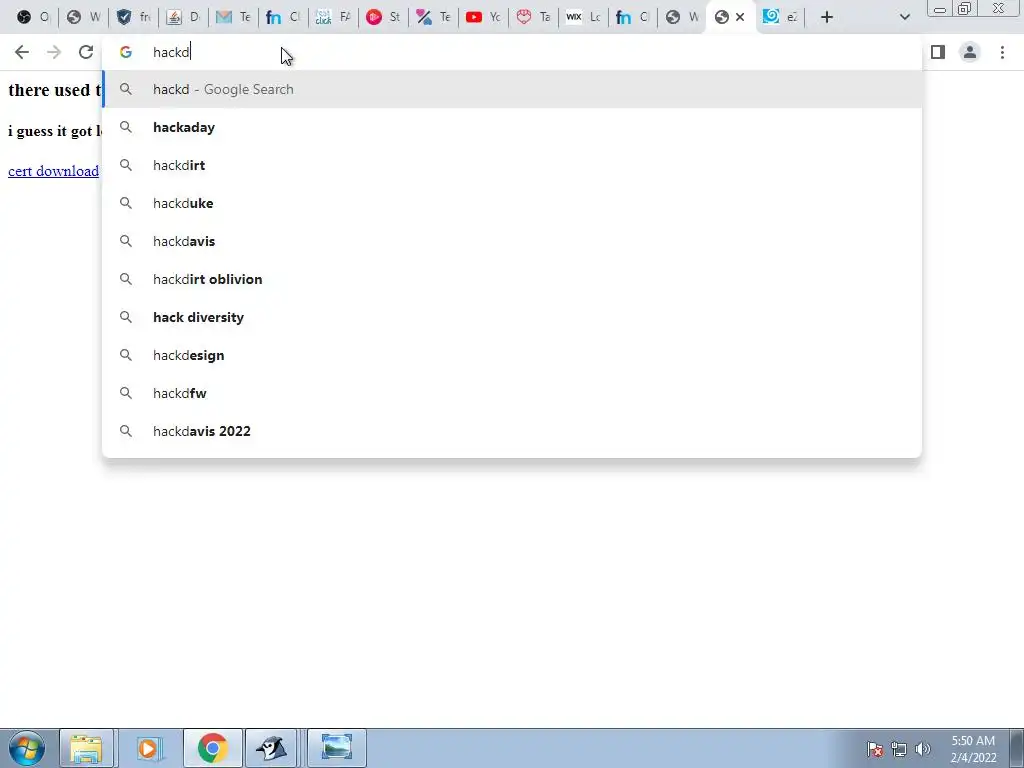Open network status icon in system tray
1024x768 pixels.
coord(899,749)
